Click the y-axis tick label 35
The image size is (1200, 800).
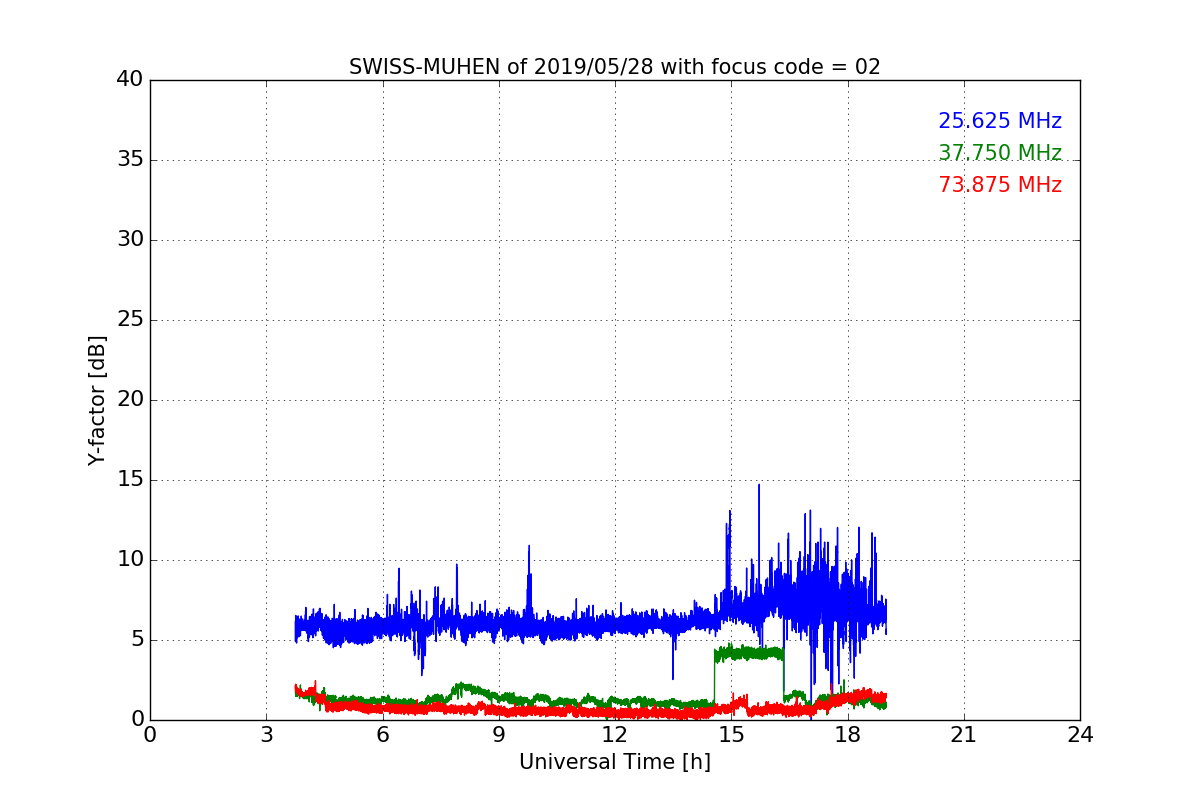pyautogui.click(x=130, y=160)
